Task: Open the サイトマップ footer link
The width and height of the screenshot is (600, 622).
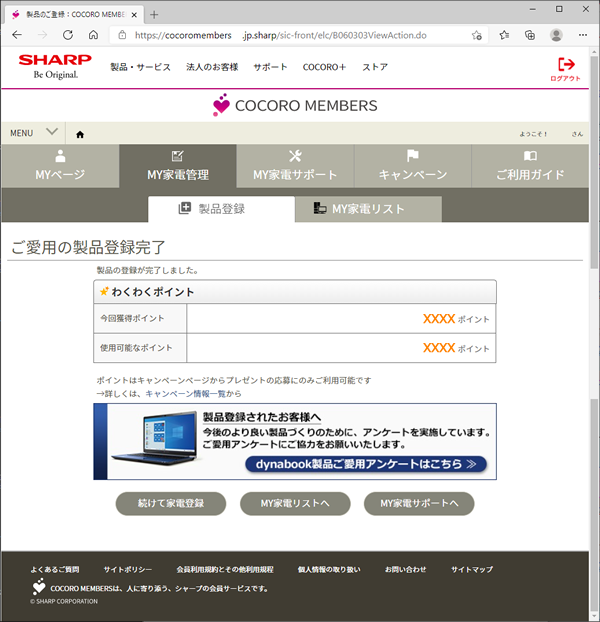Action: click(472, 570)
